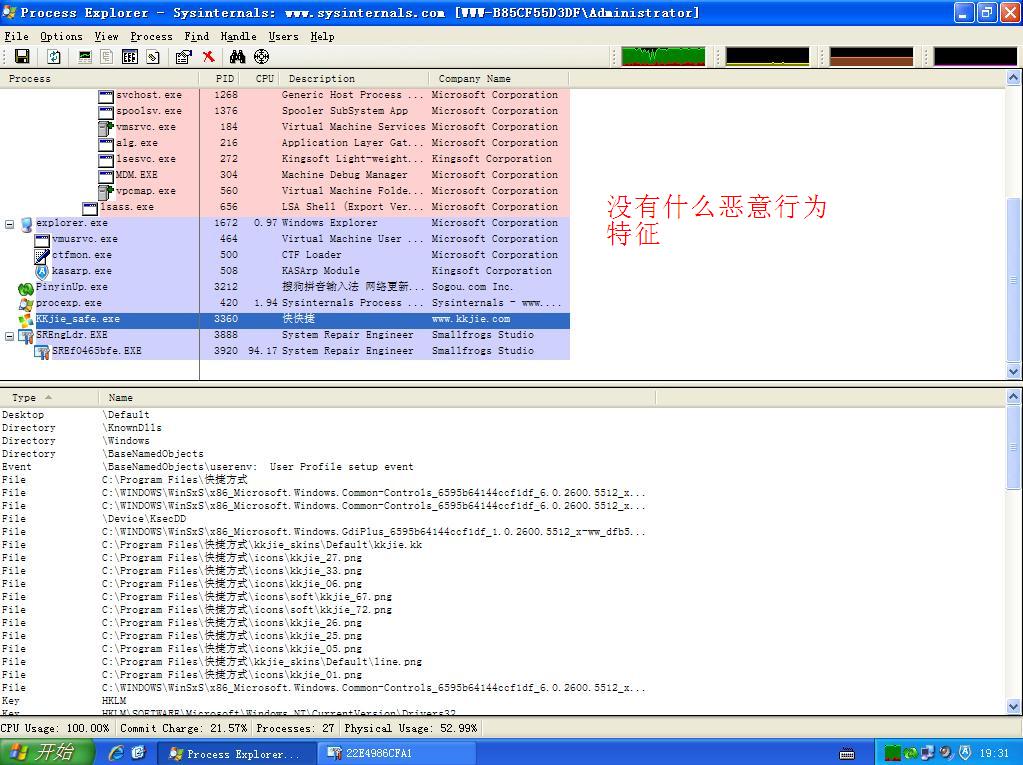Click the ctfmon.exe pen icon
Viewport: 1023px width, 765px height.
point(42,256)
